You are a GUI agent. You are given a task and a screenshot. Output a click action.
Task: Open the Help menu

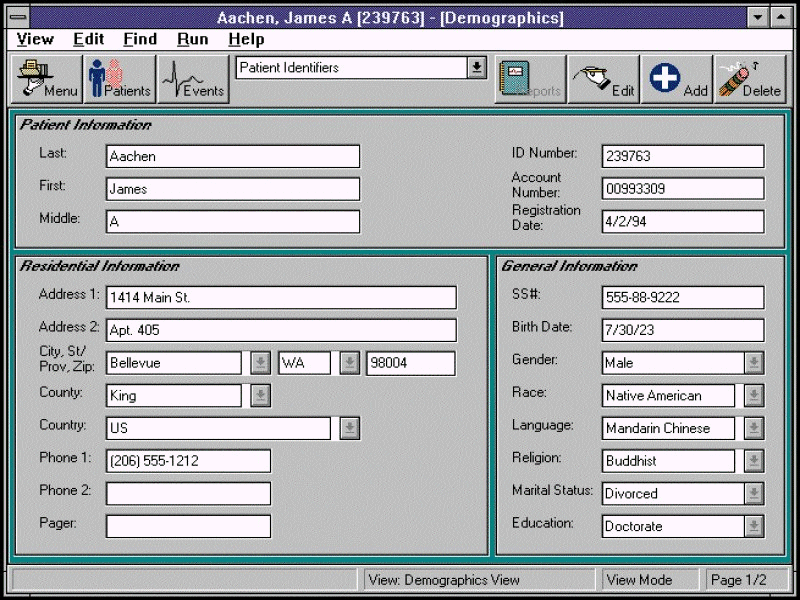(x=246, y=39)
